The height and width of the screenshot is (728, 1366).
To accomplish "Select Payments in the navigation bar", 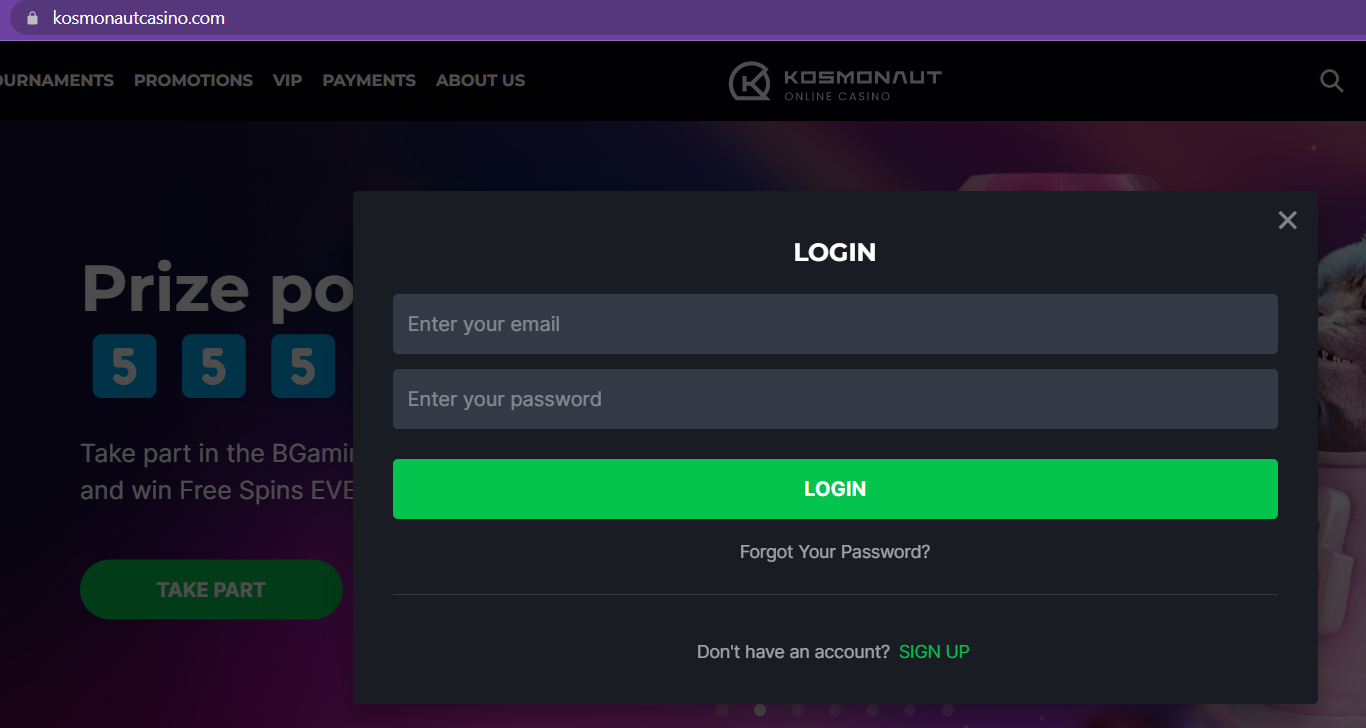I will 369,80.
